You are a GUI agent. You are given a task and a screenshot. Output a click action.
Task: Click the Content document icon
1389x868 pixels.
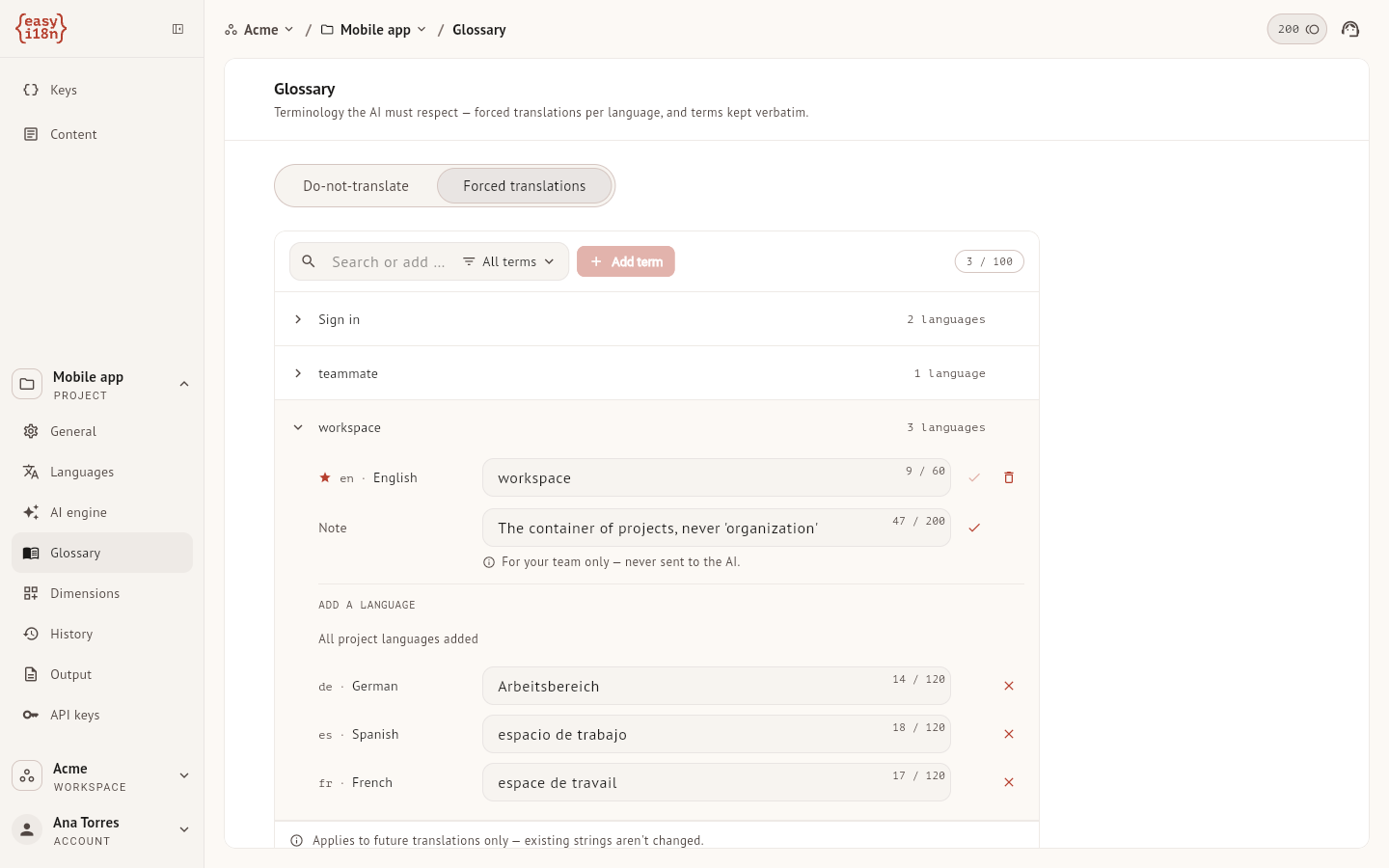coord(31,134)
